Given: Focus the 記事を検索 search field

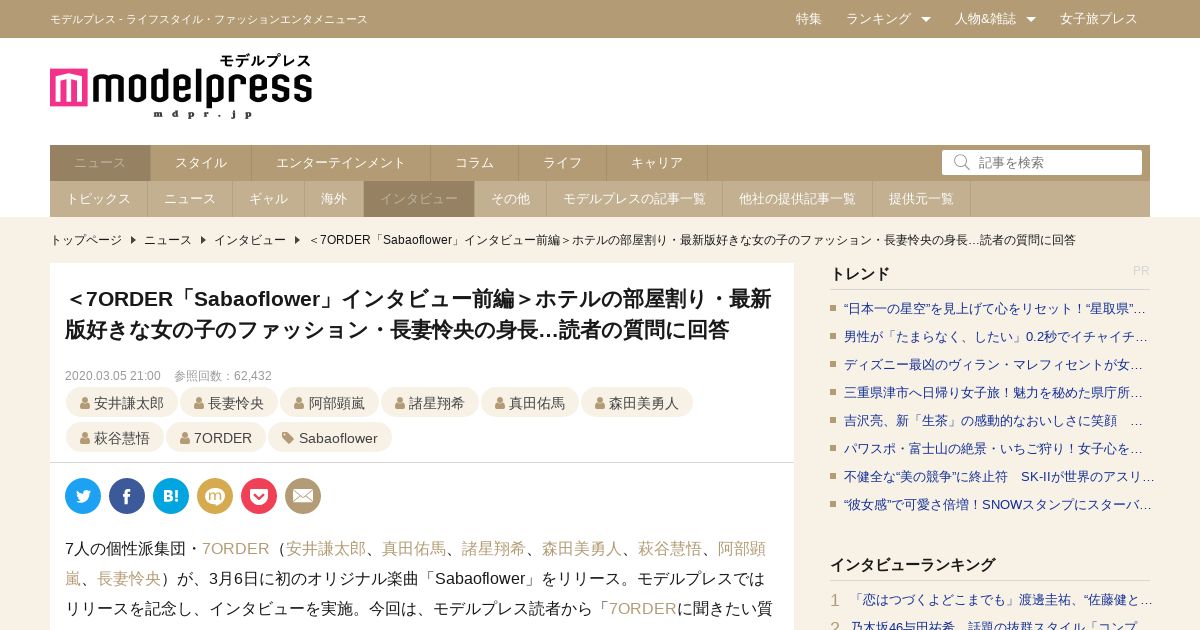Looking at the screenshot, I should tap(1042, 162).
